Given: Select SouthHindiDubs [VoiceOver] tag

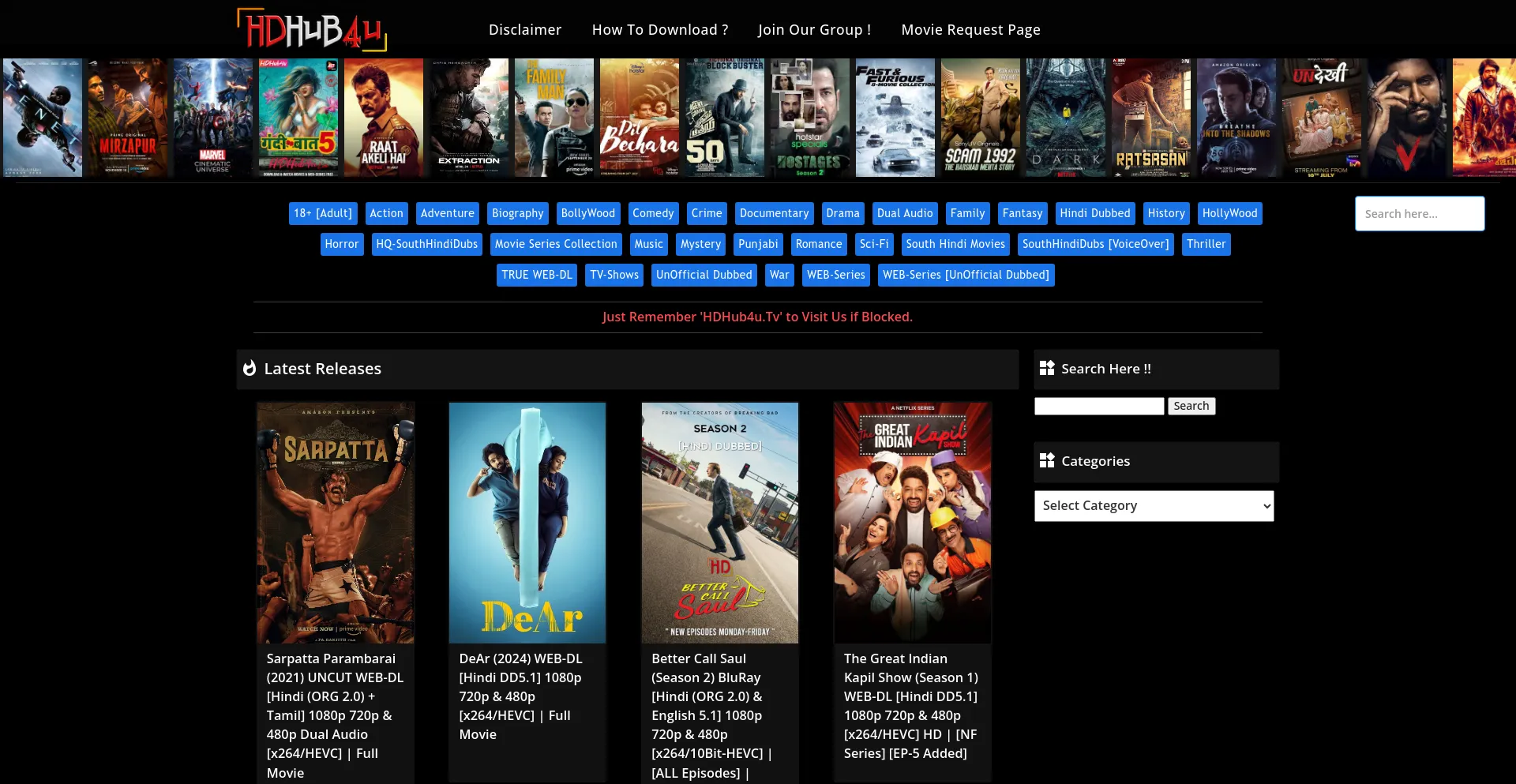Looking at the screenshot, I should click(1096, 244).
